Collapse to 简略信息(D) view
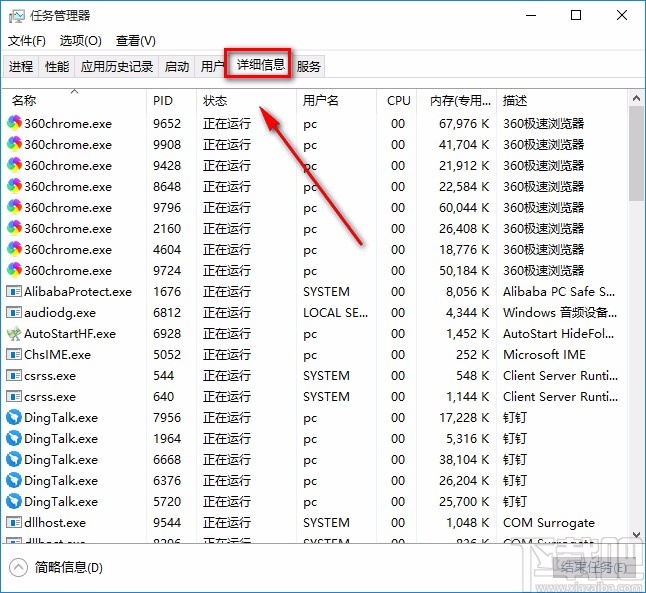 [56, 567]
